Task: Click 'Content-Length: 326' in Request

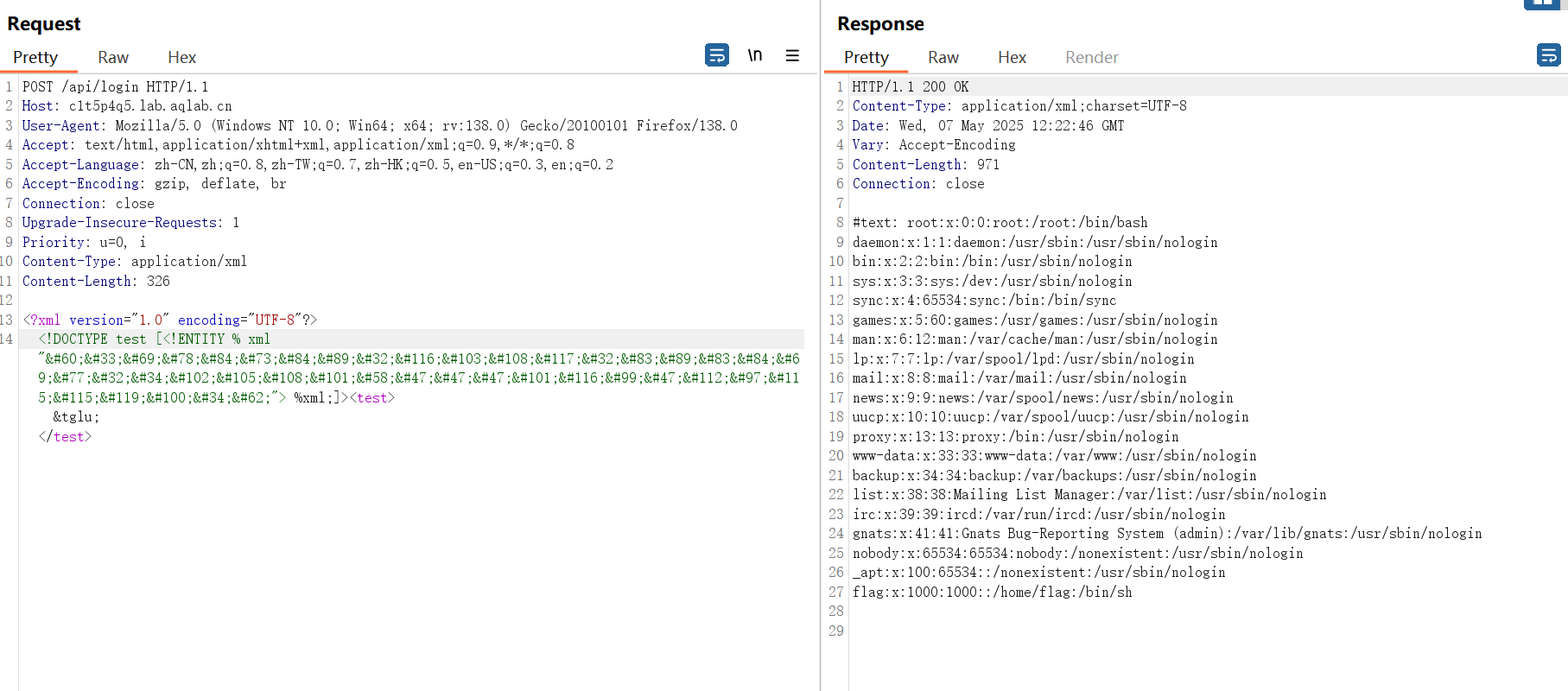Action: [x=96, y=282]
